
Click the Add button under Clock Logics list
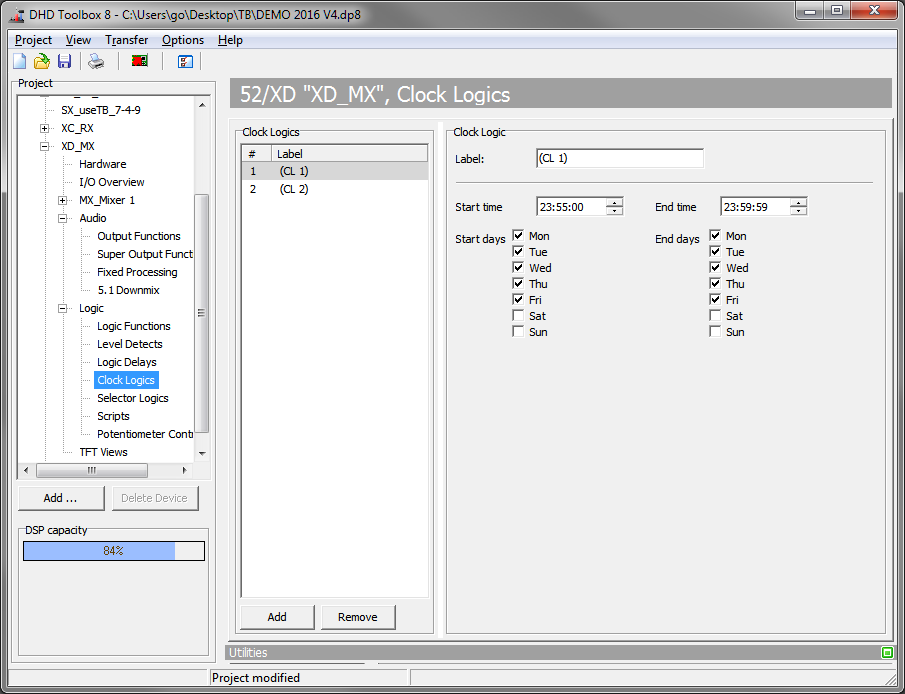click(x=277, y=617)
